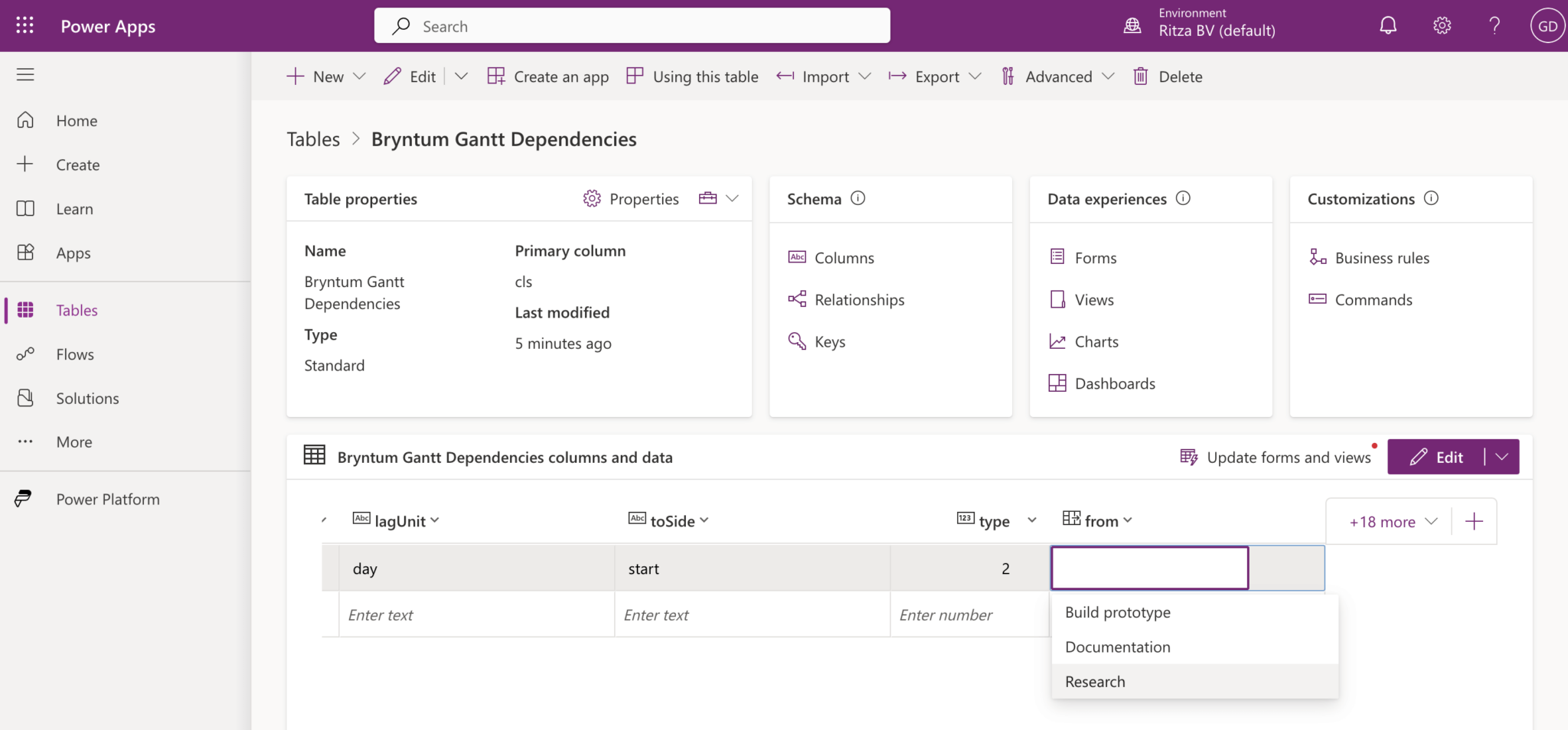Open from column header menu
This screenshot has height=730, width=1568.
tap(1127, 520)
